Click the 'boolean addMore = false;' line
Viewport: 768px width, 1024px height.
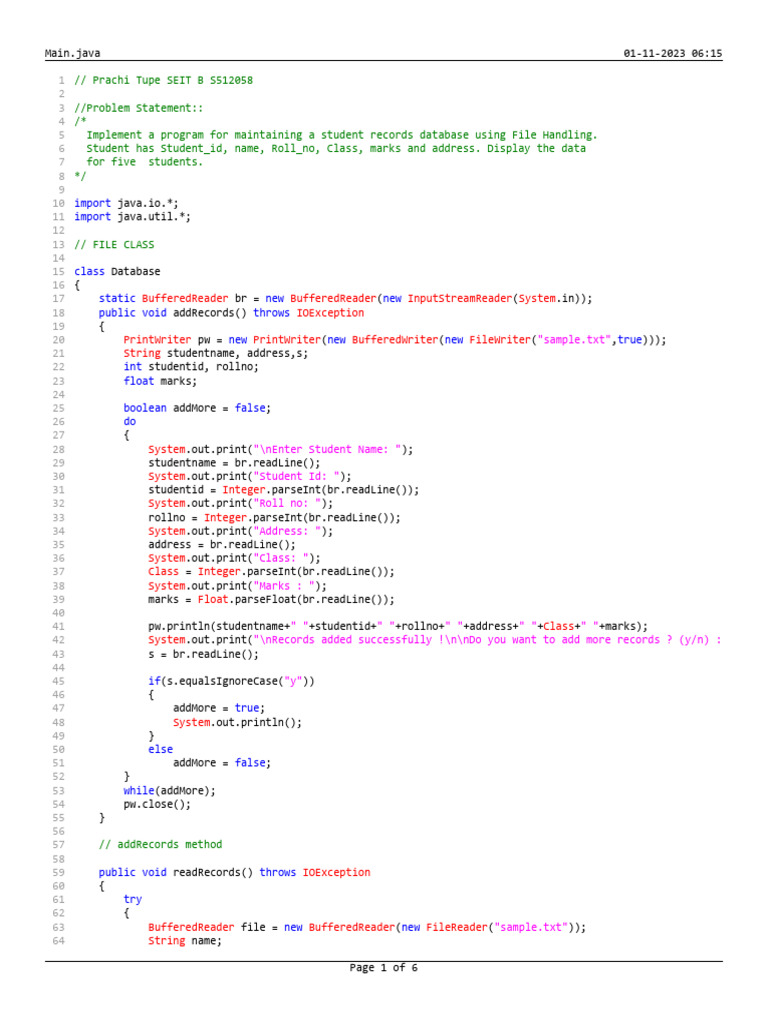click(x=197, y=408)
